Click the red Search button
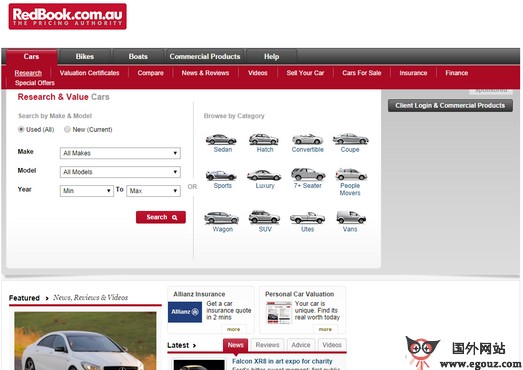Viewport: 523px width, 370px height. click(161, 217)
